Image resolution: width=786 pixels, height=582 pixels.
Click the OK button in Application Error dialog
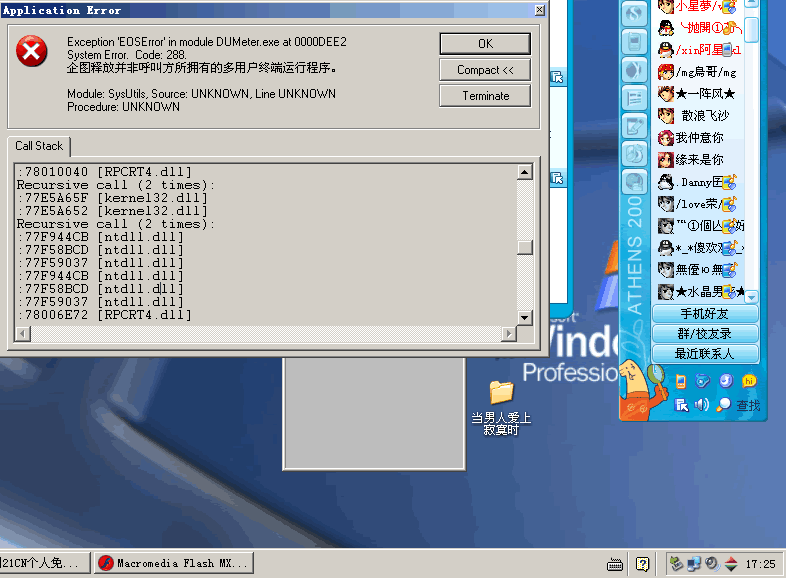pos(485,44)
